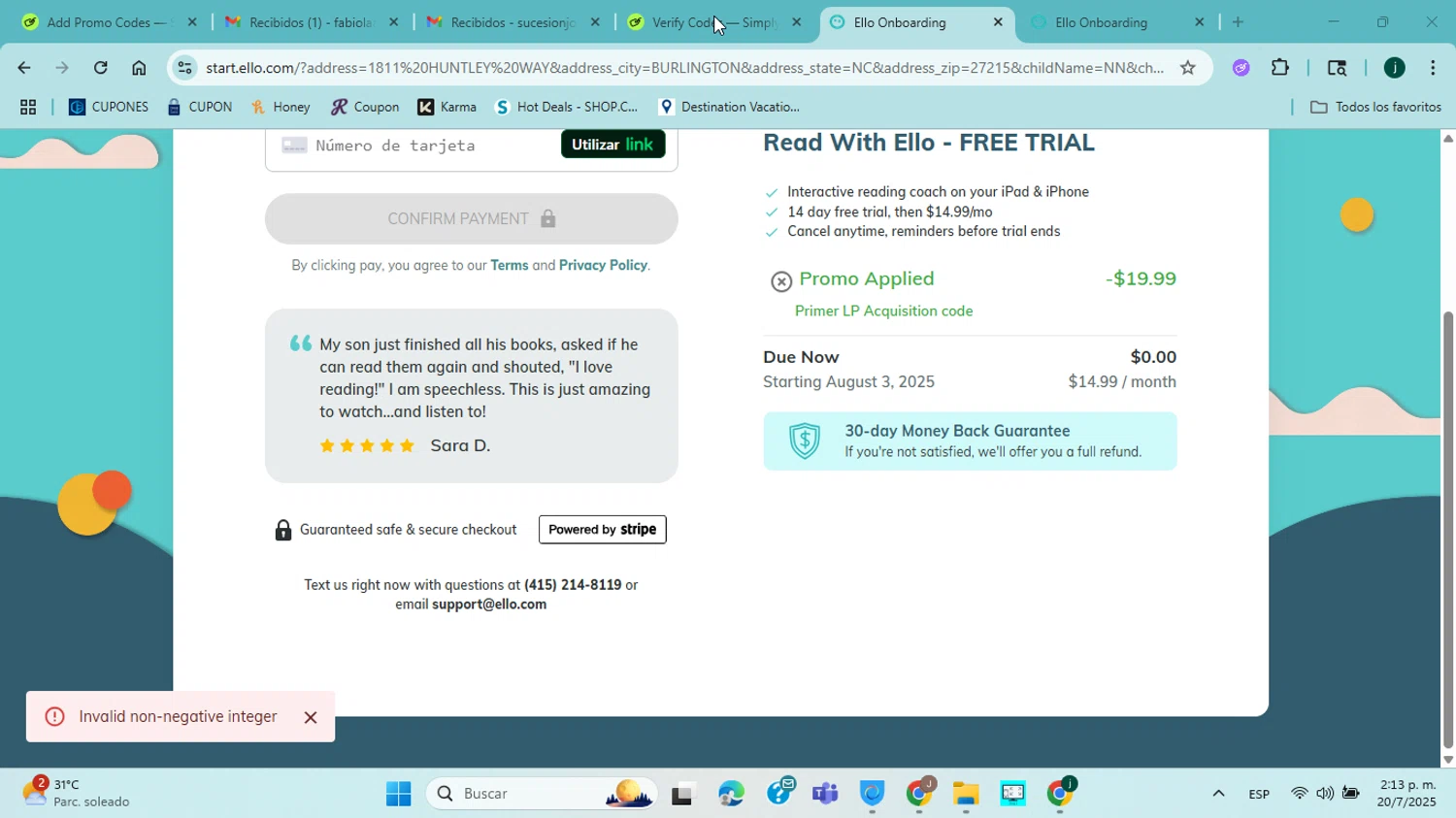Open the Extensions puzzle icon
This screenshot has height=818, width=1456.
1280,68
